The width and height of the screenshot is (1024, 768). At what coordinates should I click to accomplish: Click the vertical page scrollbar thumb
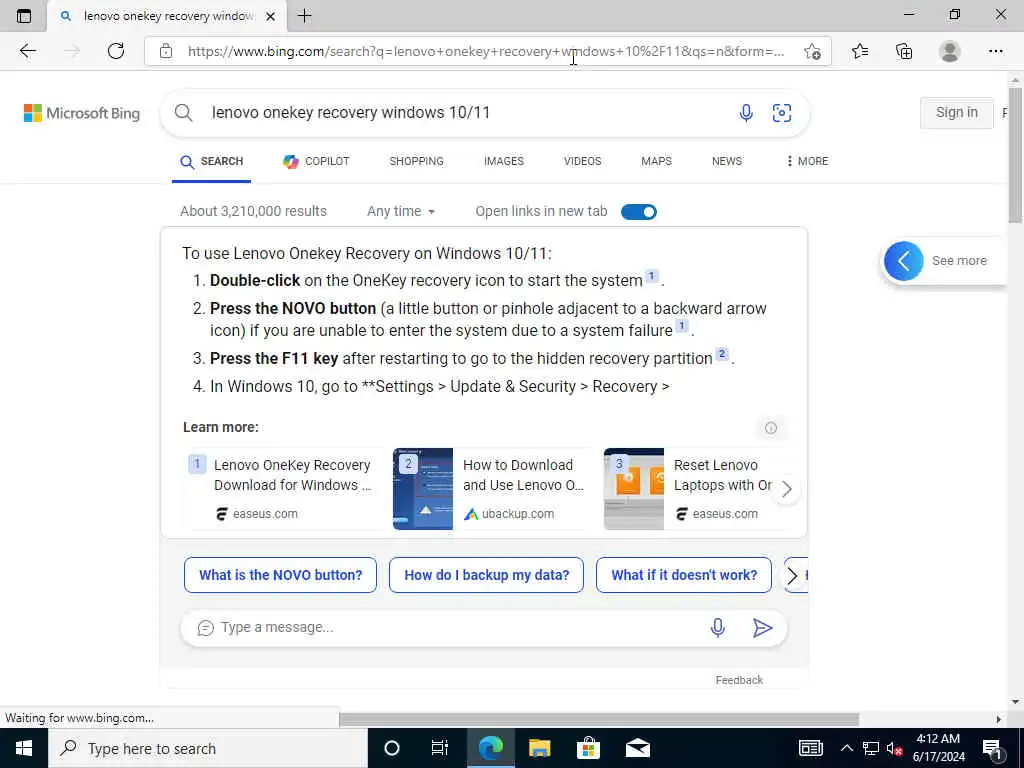pyautogui.click(x=1016, y=155)
